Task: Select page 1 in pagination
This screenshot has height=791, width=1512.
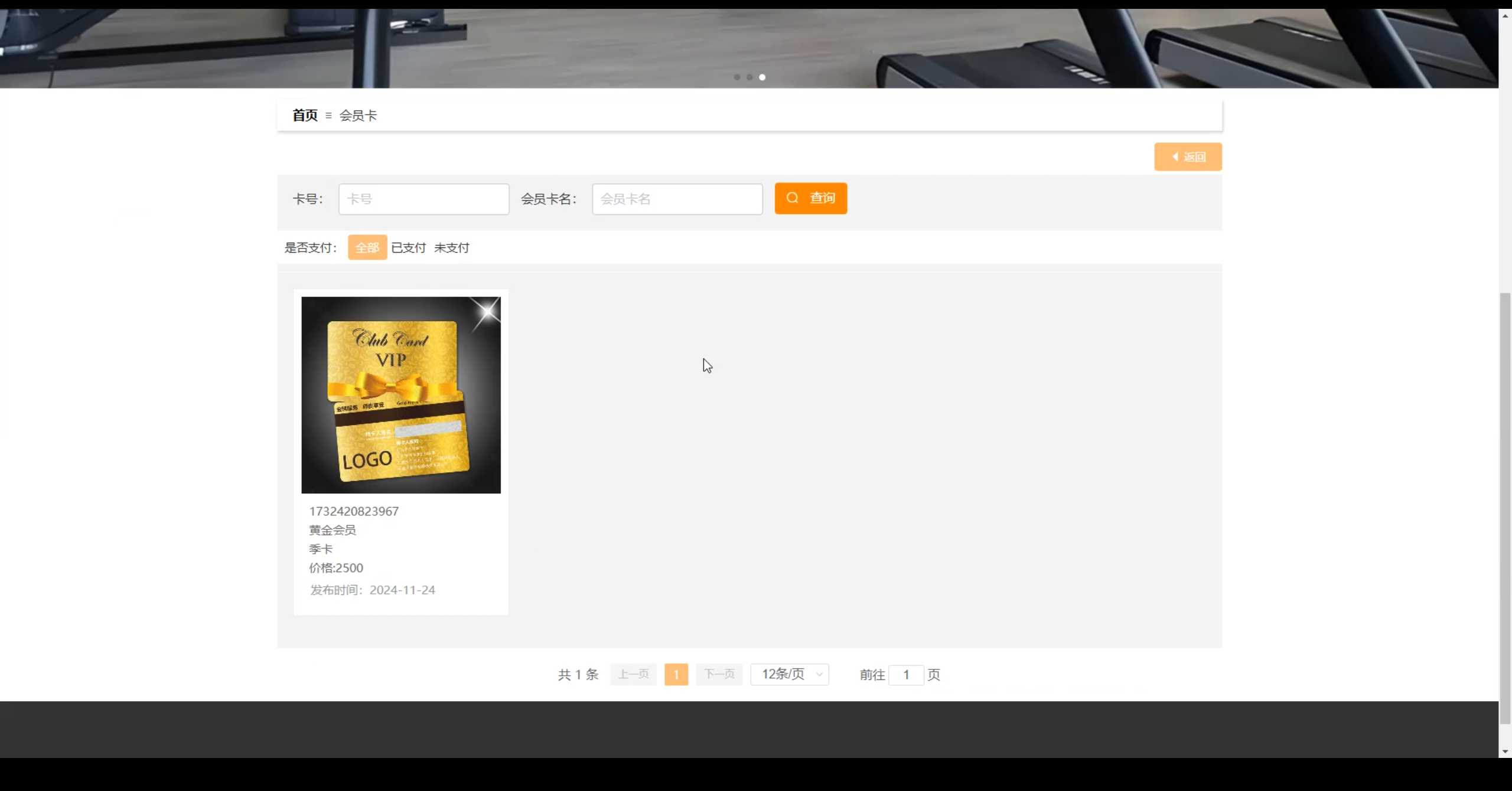Action: click(x=676, y=674)
